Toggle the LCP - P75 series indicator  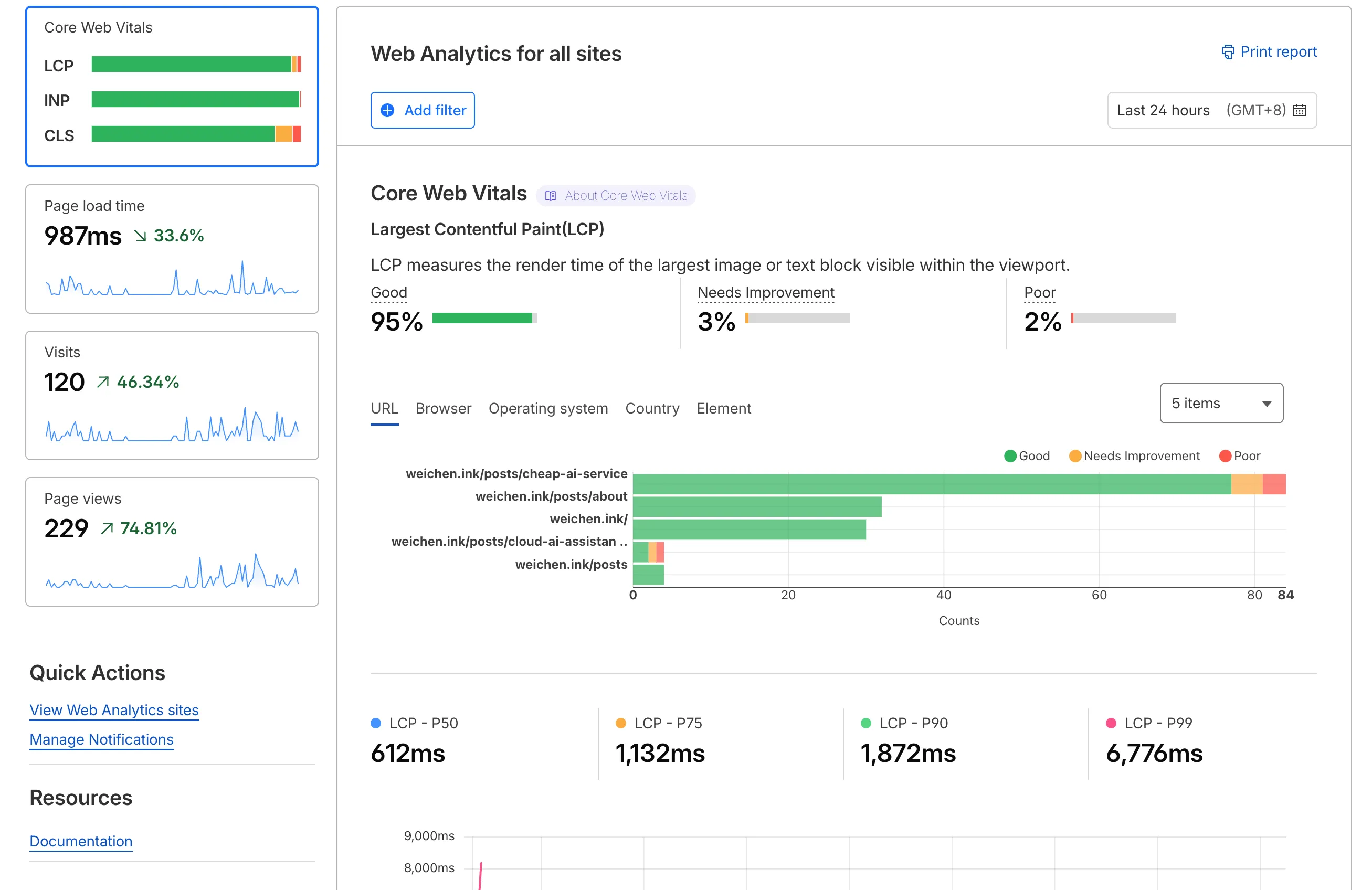click(621, 723)
